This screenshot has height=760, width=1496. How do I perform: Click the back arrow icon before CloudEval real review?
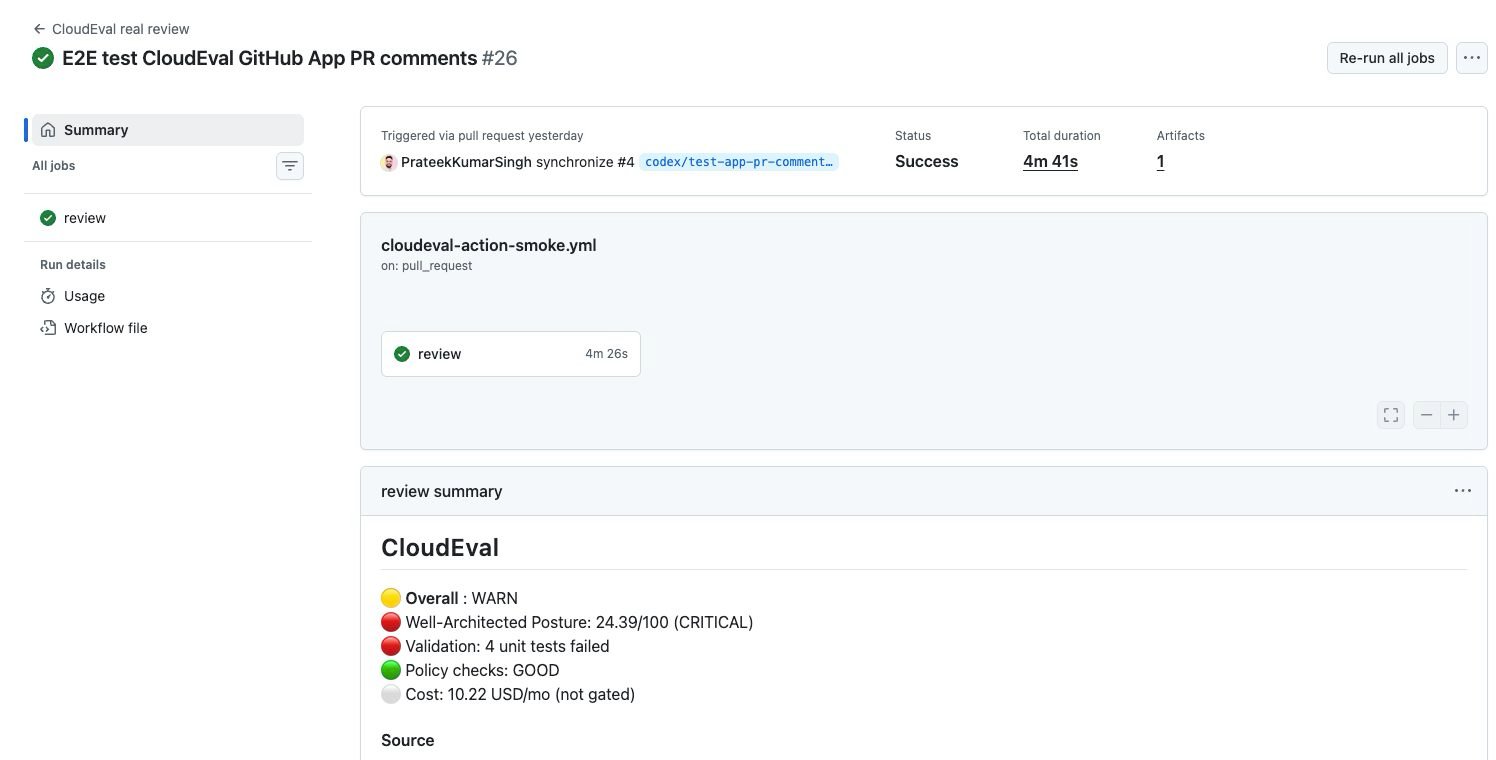click(x=39, y=29)
